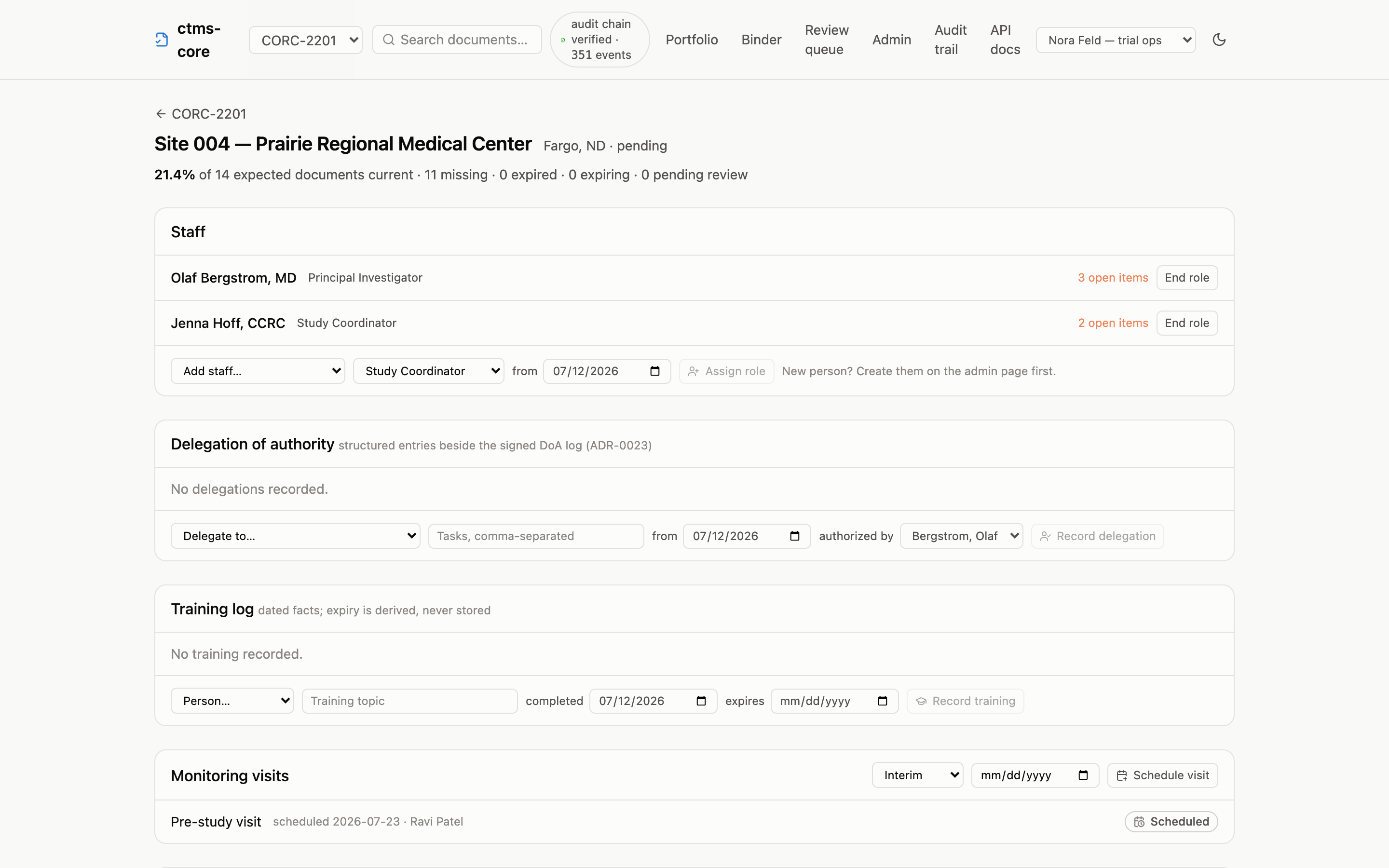This screenshot has width=1389, height=868.
Task: Go to Portfolio page
Action: point(692,40)
